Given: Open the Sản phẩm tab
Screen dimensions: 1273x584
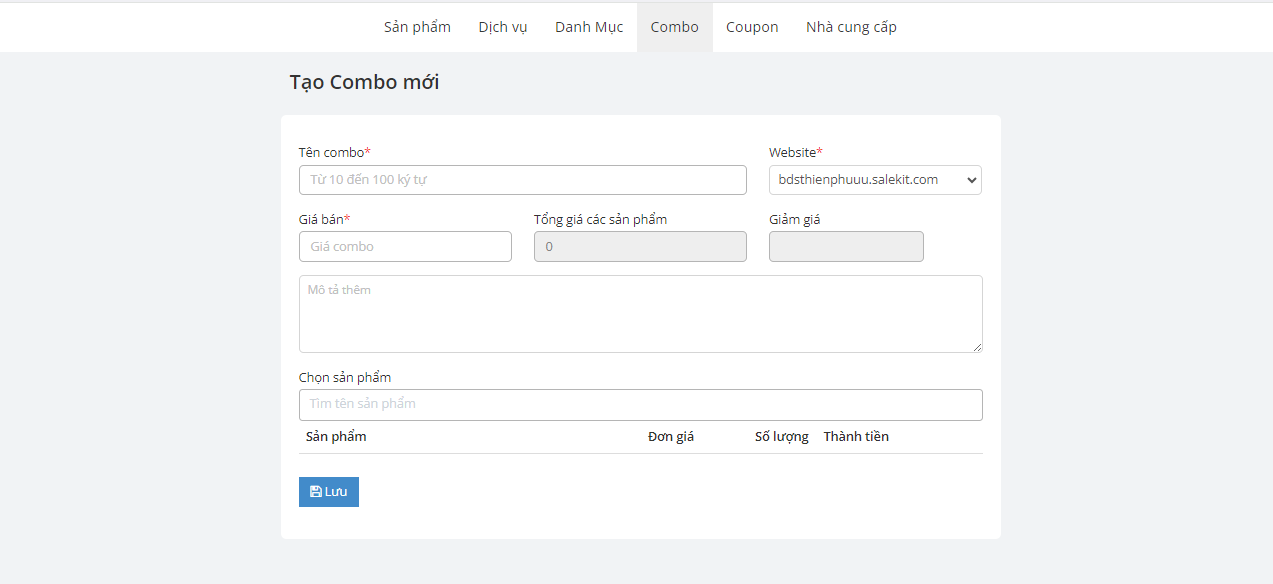Looking at the screenshot, I should point(417,27).
